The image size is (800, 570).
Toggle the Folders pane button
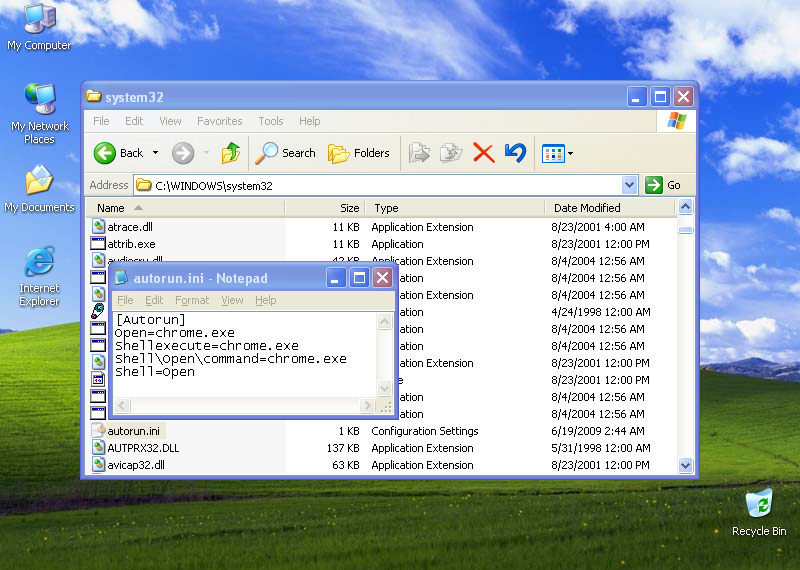[359, 153]
